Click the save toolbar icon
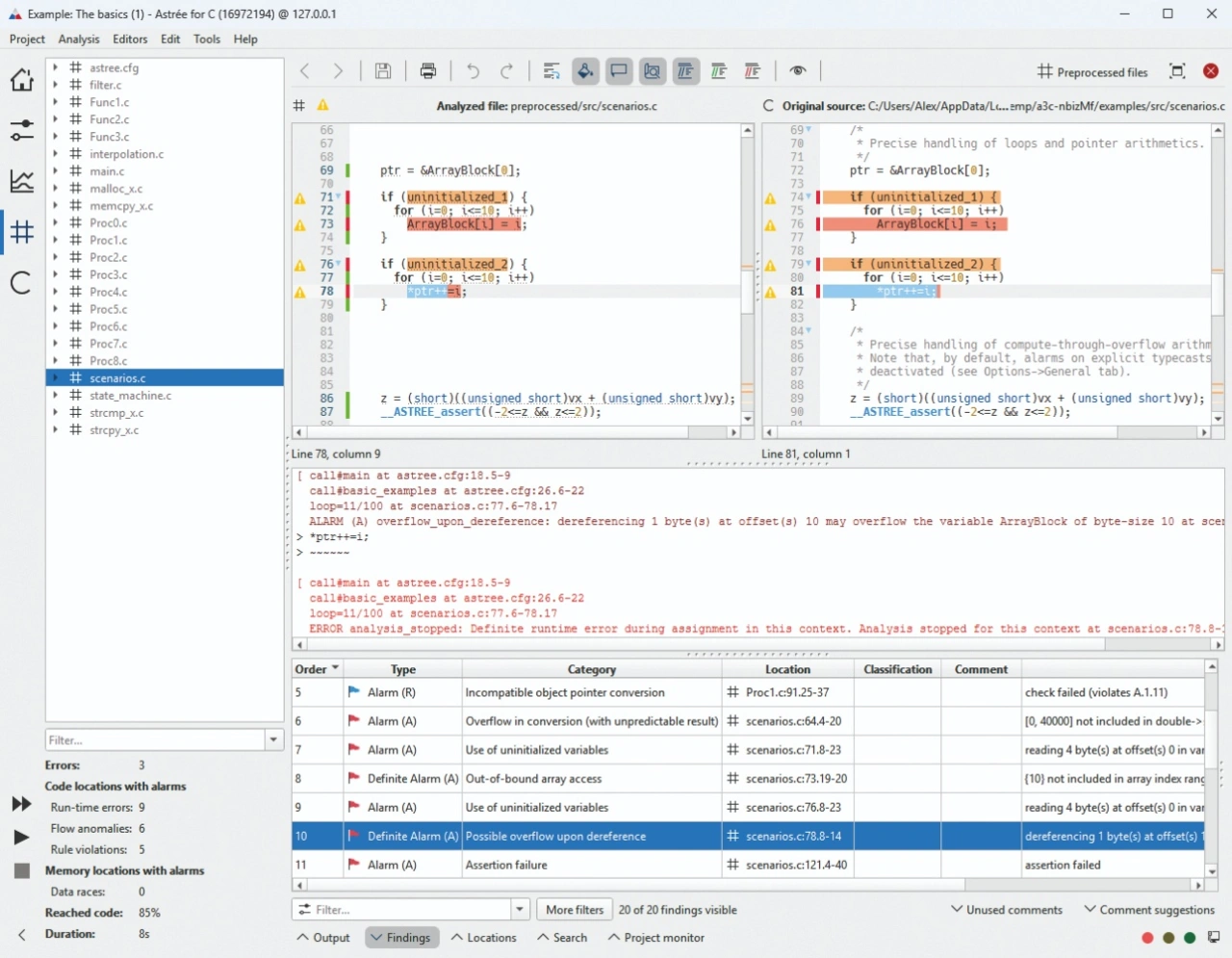This screenshot has height=958, width=1232. (383, 71)
